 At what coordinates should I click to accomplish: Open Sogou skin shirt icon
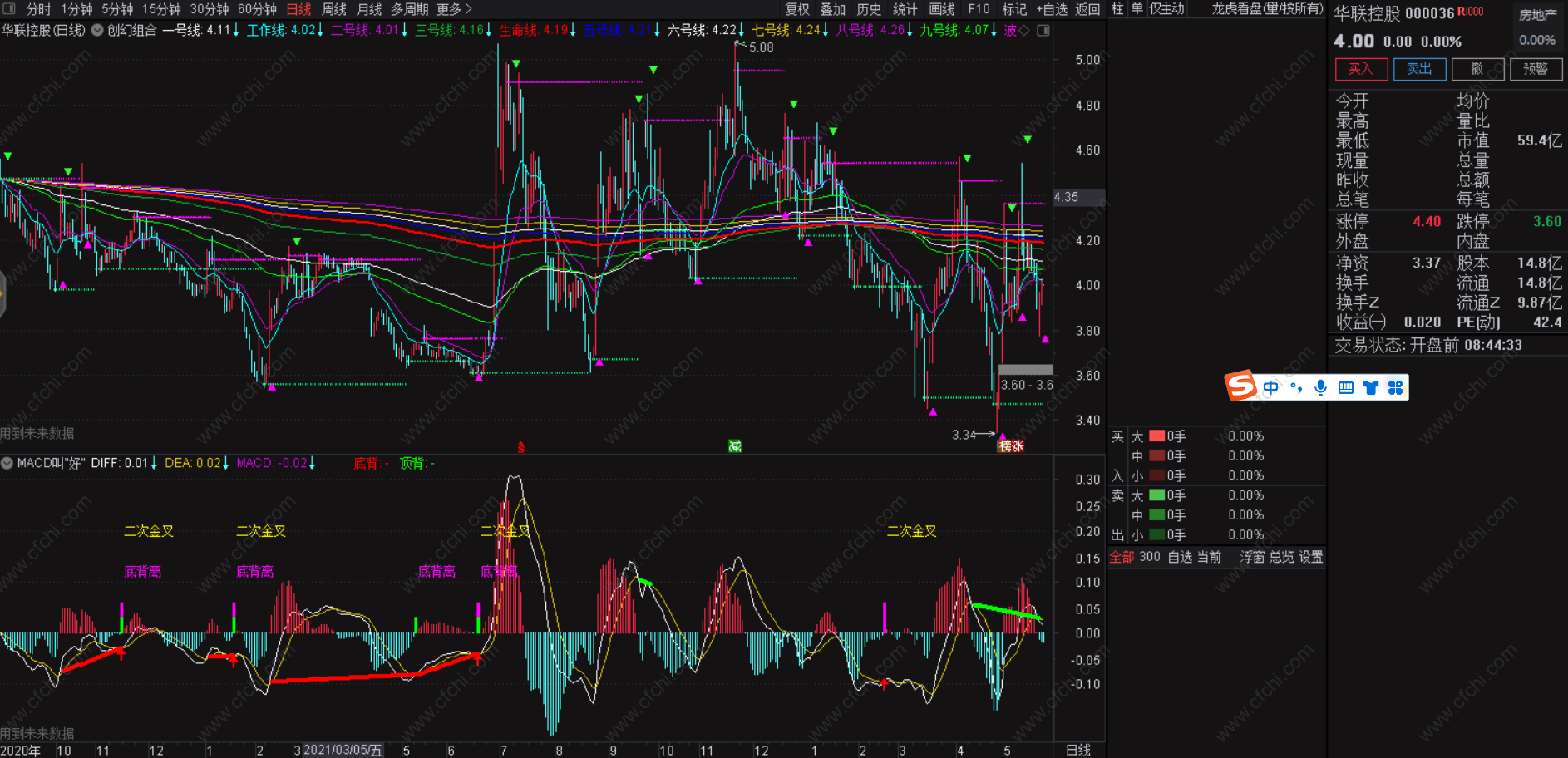[x=1371, y=387]
